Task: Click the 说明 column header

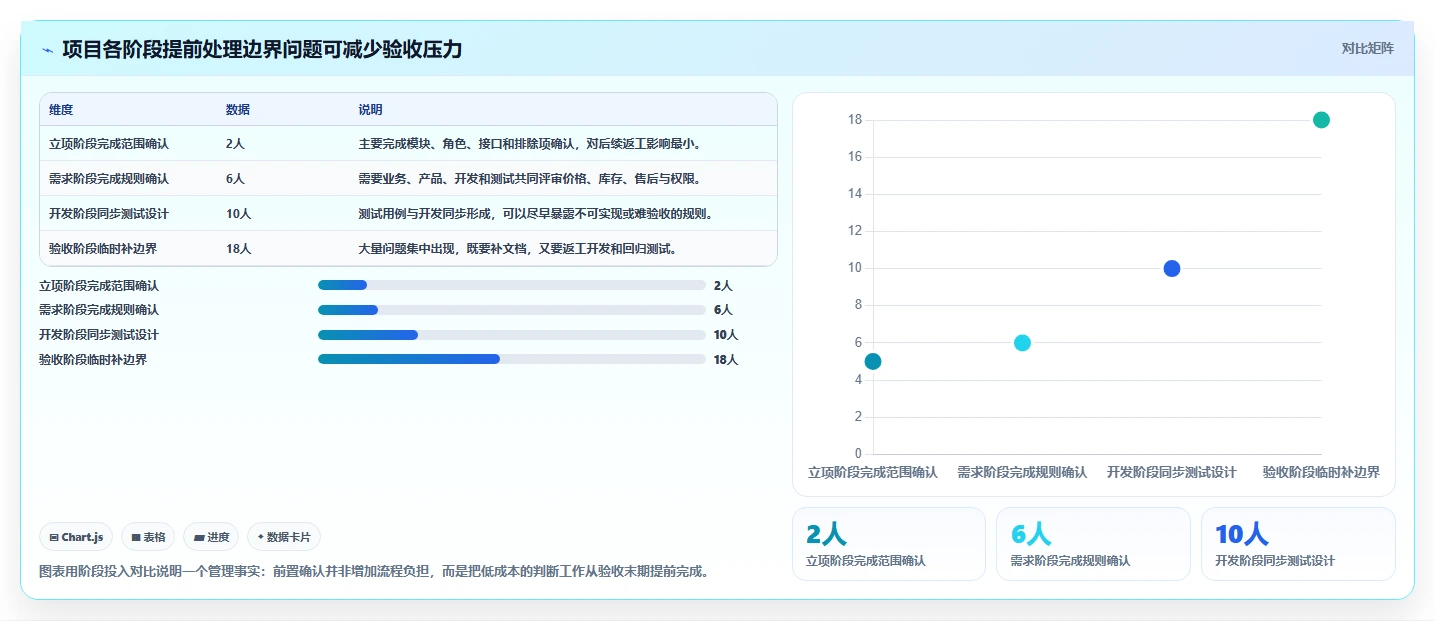Action: click(x=371, y=110)
